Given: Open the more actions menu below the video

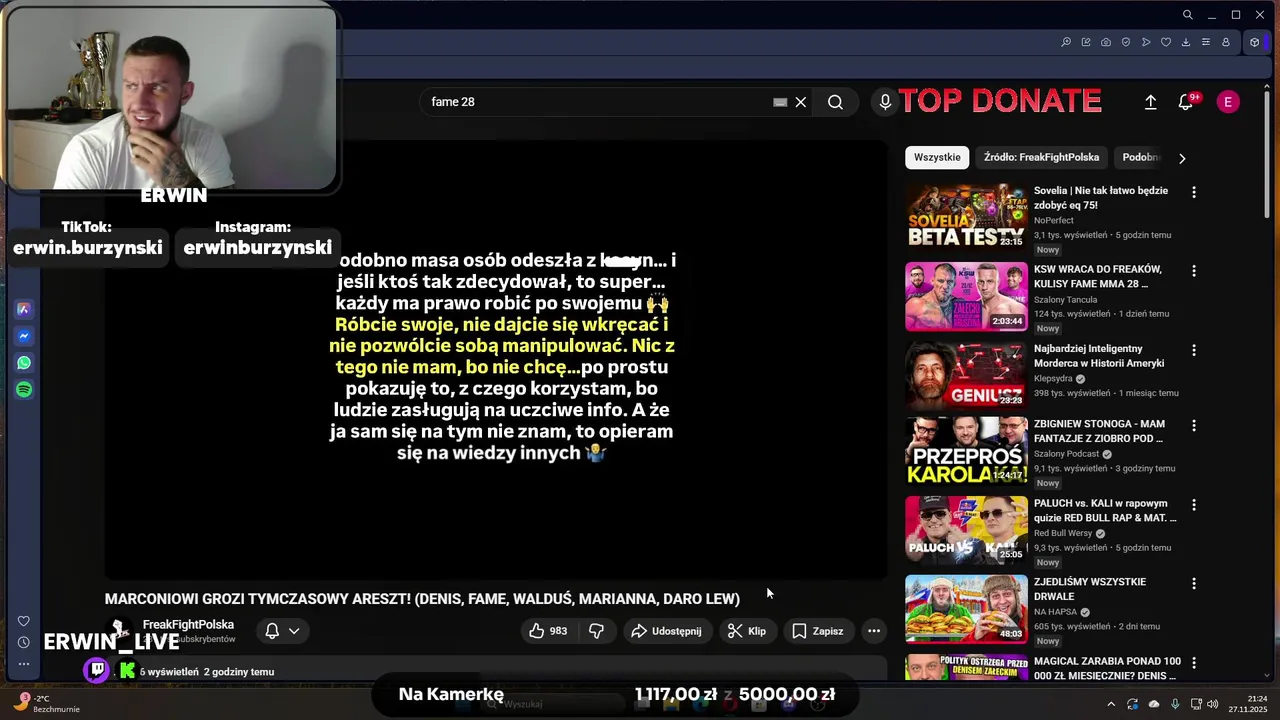Looking at the screenshot, I should pos(874,631).
